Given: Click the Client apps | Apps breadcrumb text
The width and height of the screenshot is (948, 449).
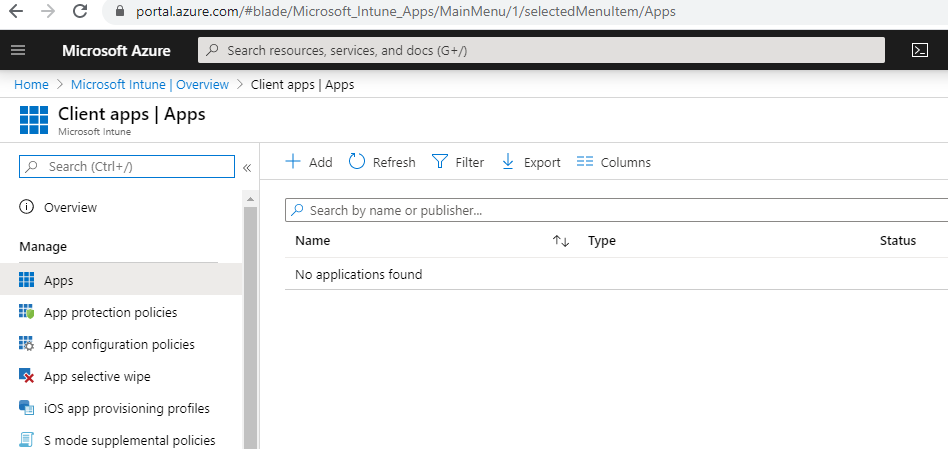Looking at the screenshot, I should (x=302, y=85).
